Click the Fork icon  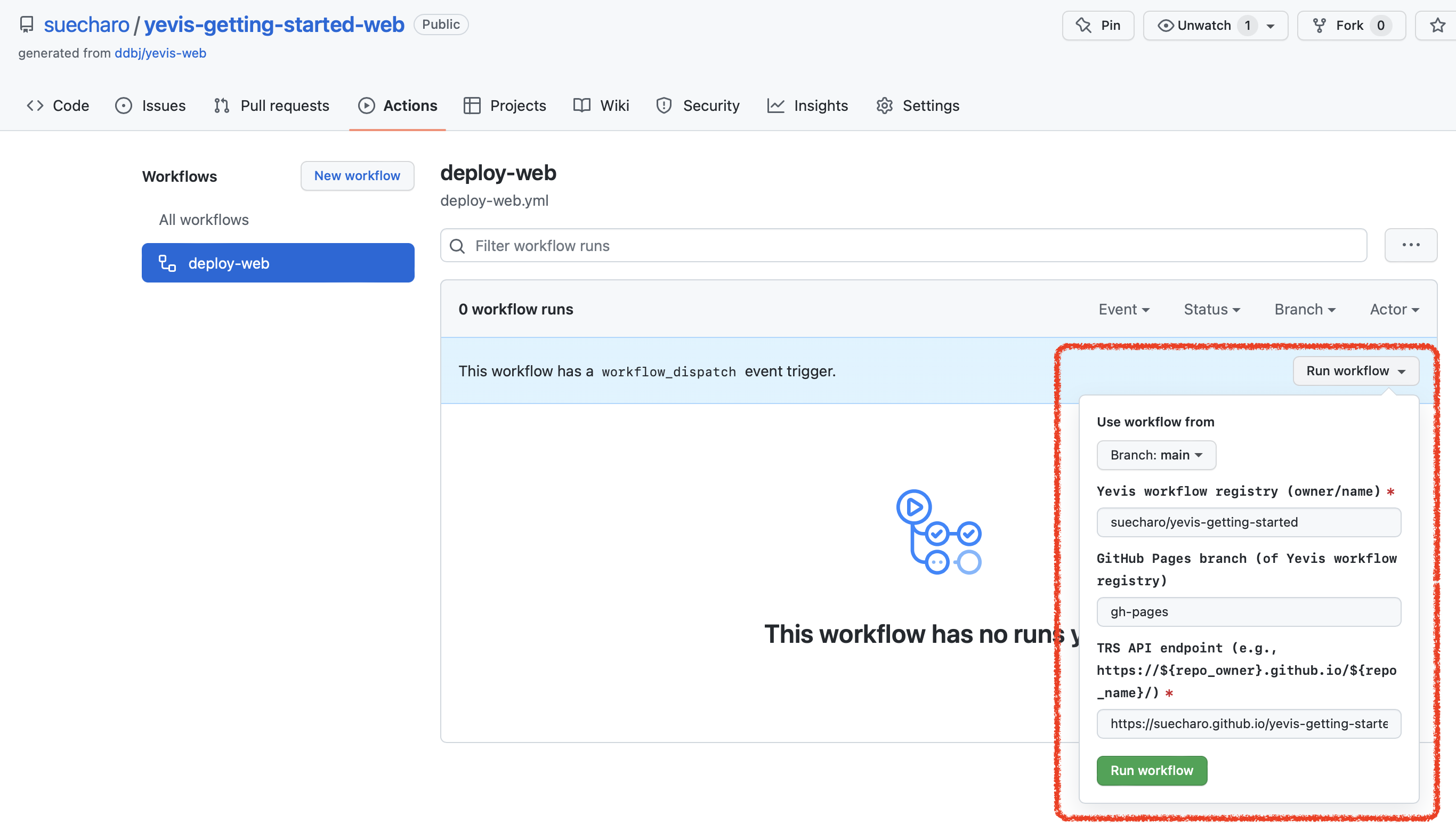[1319, 26]
